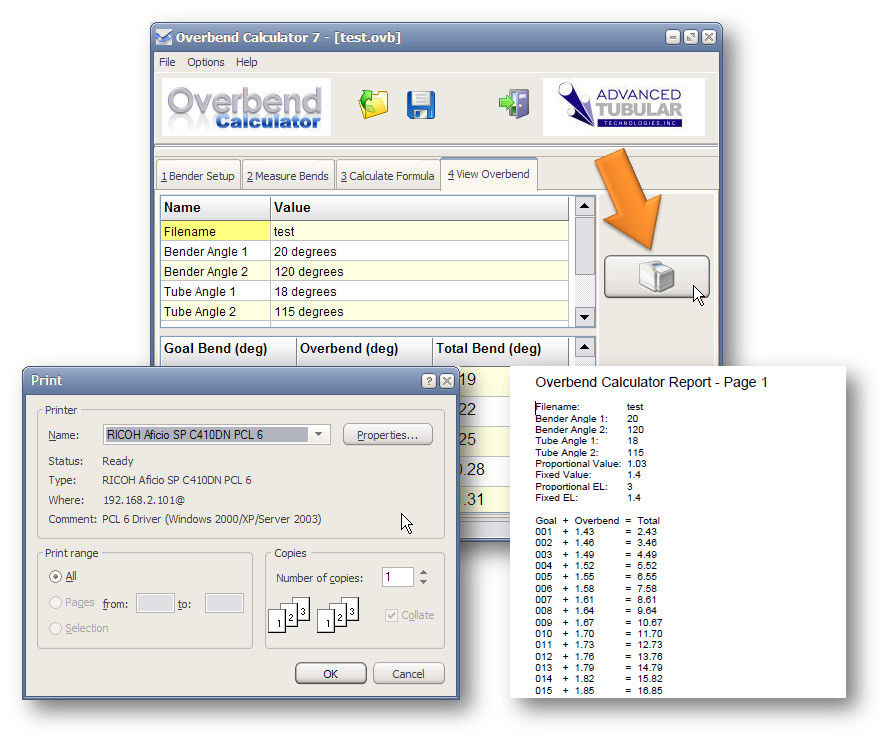Click the 'test' filename value cell
The image size is (888, 742).
coord(420,232)
